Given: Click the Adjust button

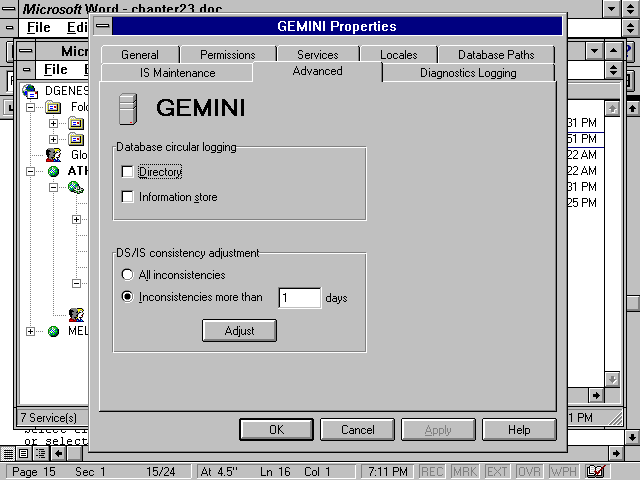Looking at the screenshot, I should (239, 331).
